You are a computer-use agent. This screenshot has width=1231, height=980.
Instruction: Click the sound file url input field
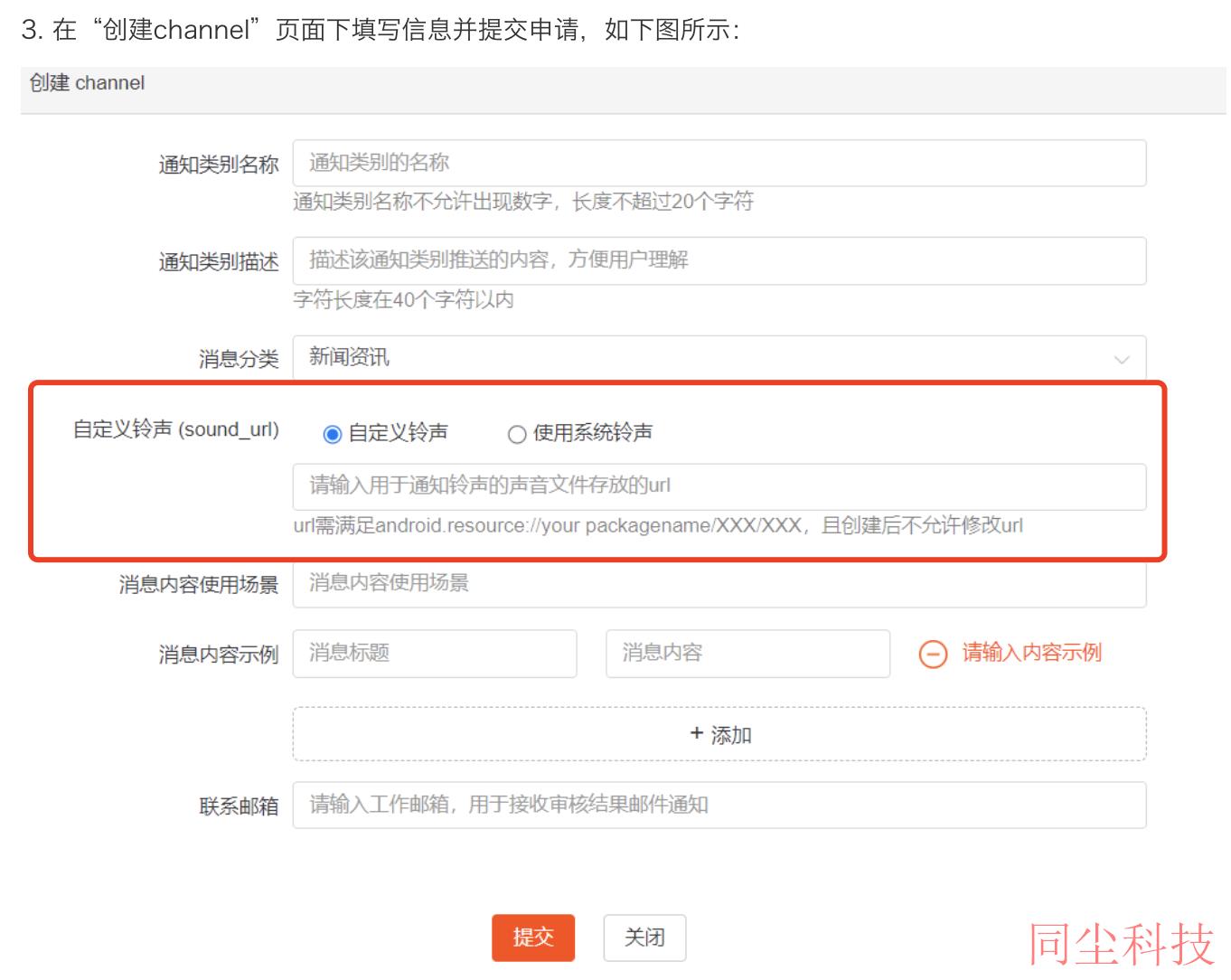(x=719, y=486)
